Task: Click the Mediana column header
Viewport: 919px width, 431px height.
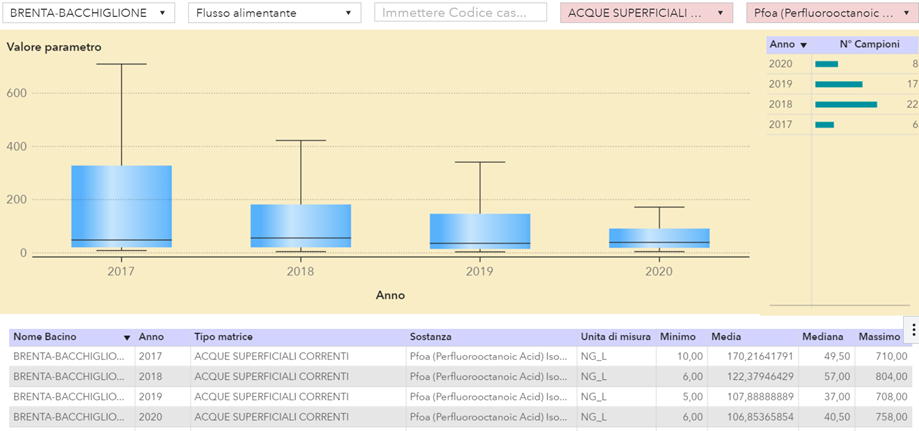Action: tap(821, 338)
